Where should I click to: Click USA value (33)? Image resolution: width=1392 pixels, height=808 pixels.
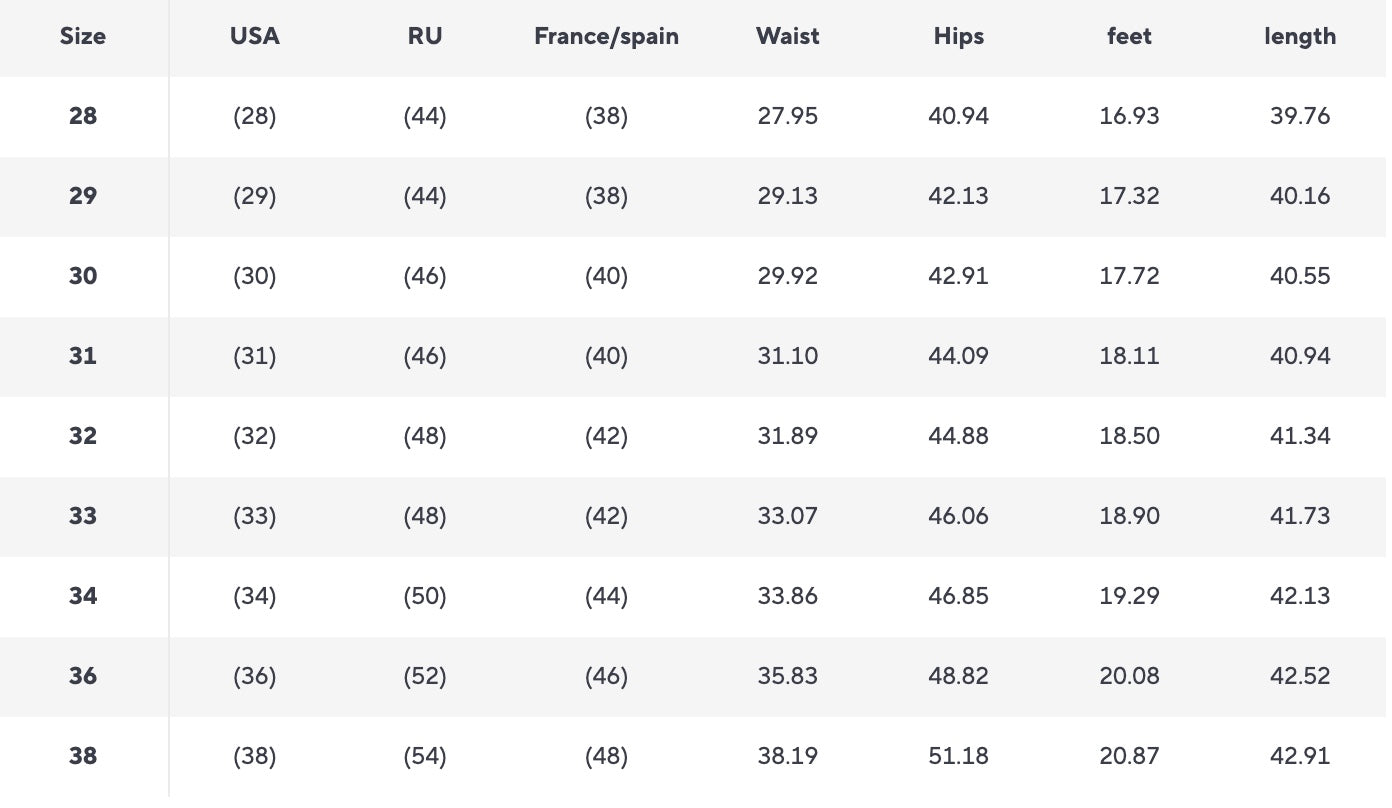click(x=254, y=516)
